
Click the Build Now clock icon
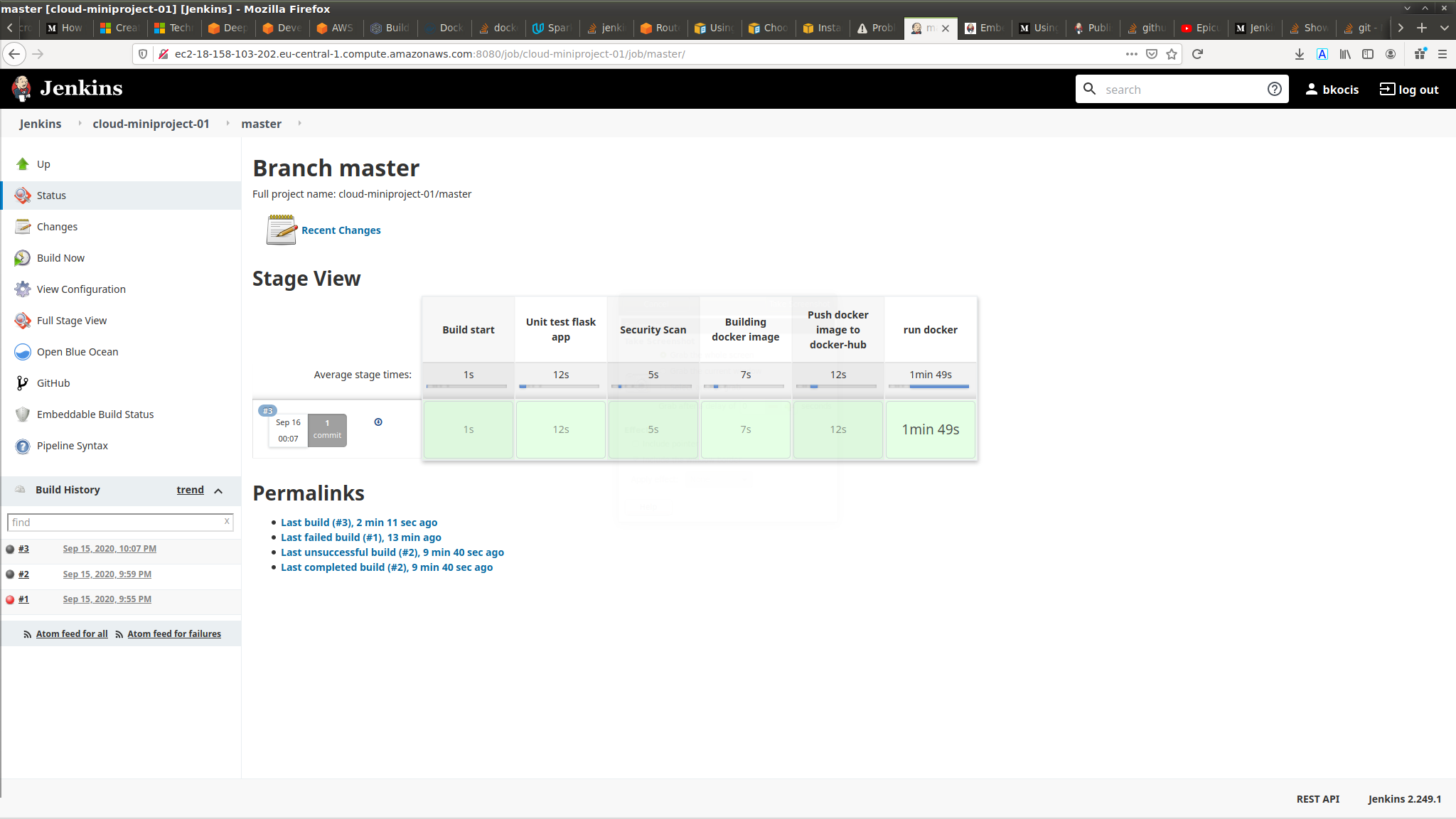23,258
